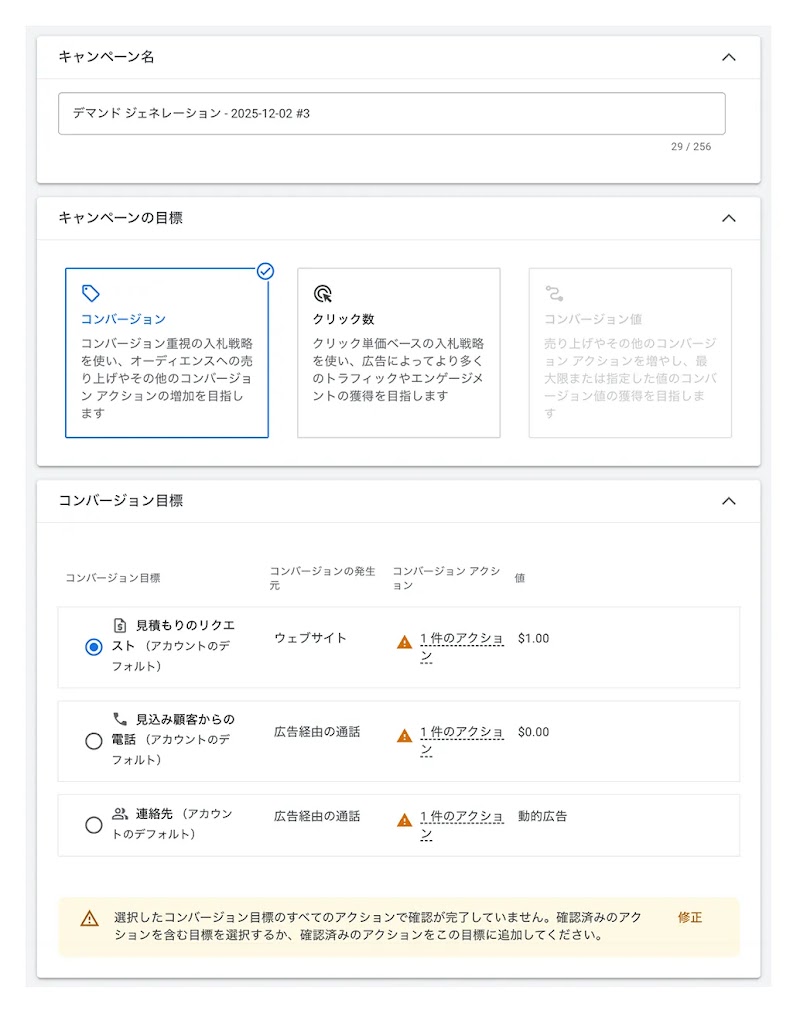The height and width of the screenshot is (1014, 800).
Task: Collapse the キャンペーン名 section
Action: coord(729,58)
